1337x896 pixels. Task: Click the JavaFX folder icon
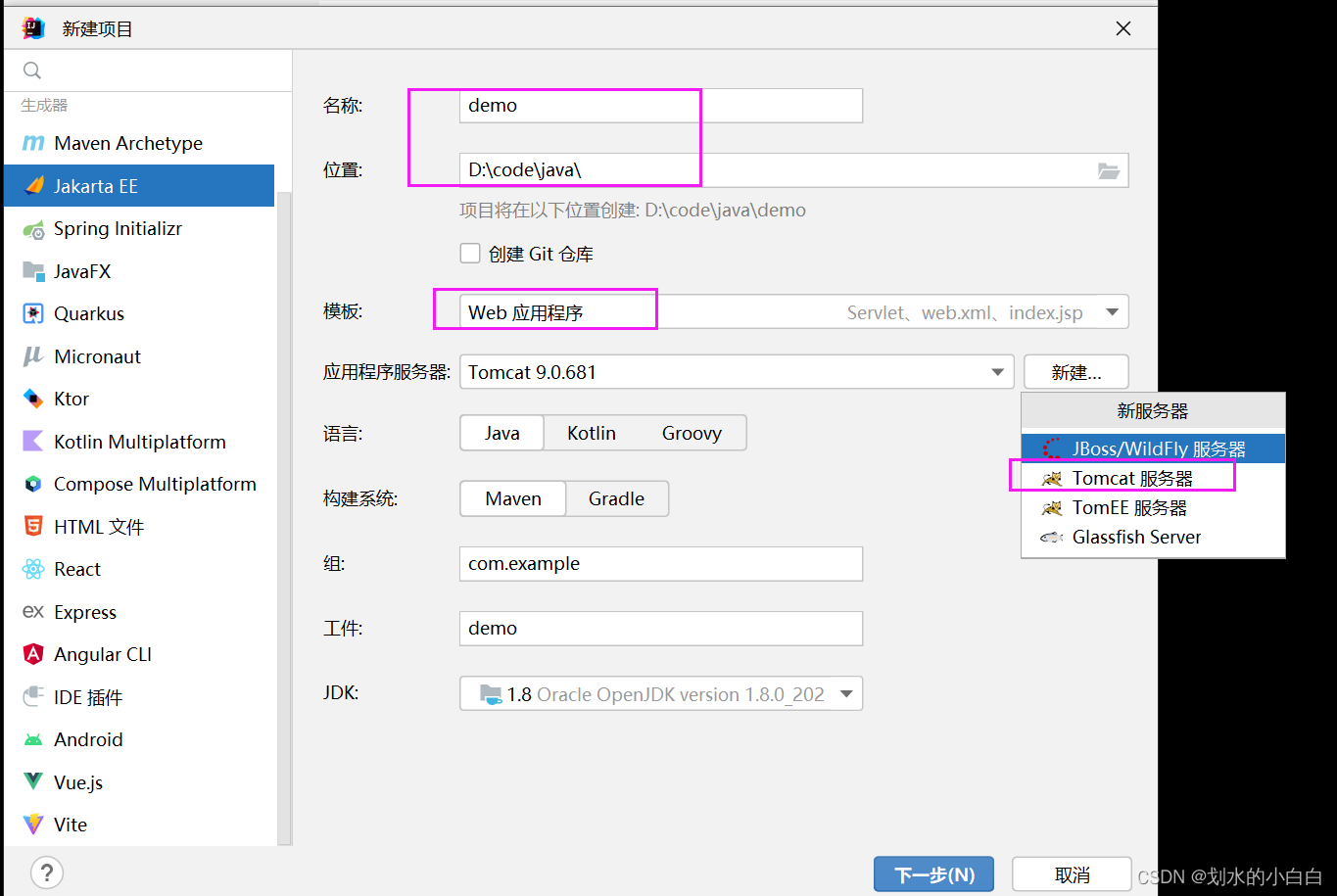(33, 271)
